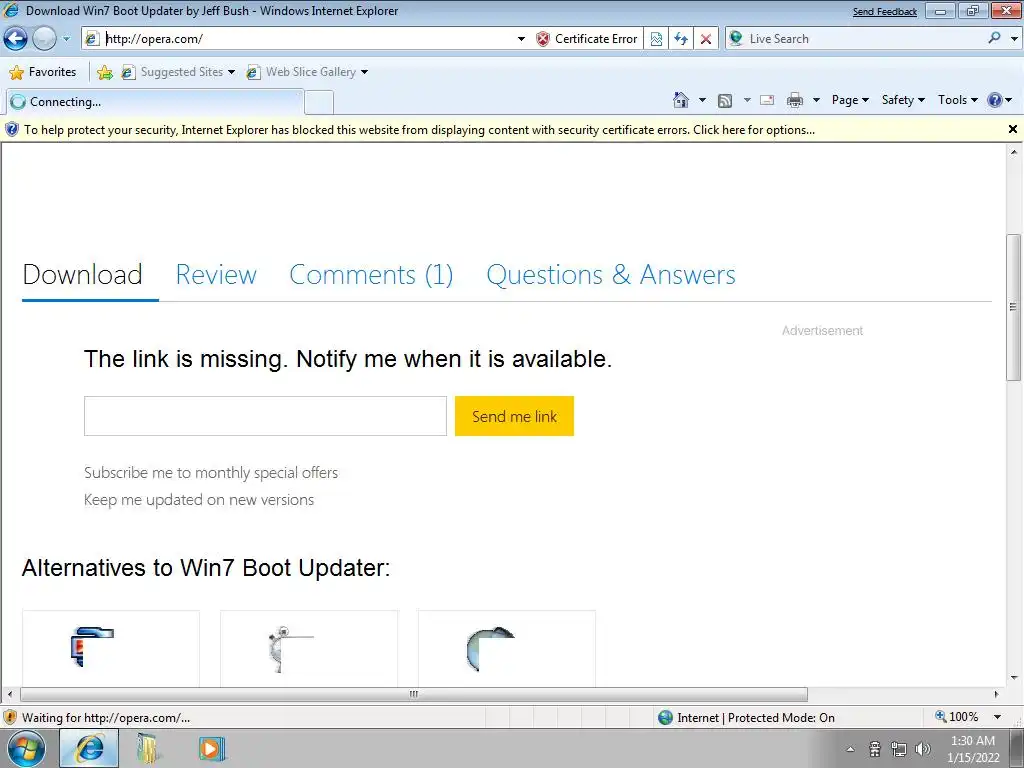Click the Back navigation arrow button

click(x=16, y=39)
